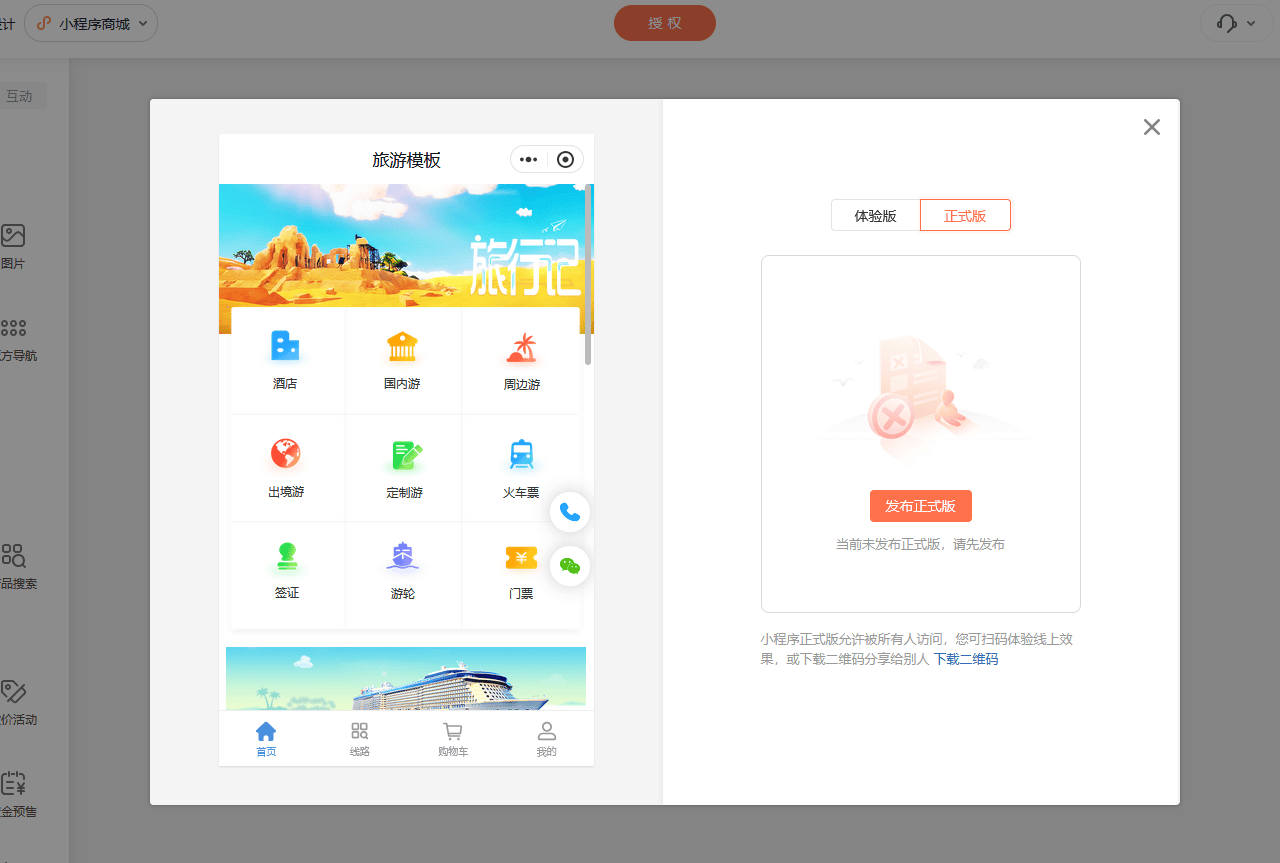1280x863 pixels.
Task: Tap the floating blue phone contact icon
Action: point(569,512)
